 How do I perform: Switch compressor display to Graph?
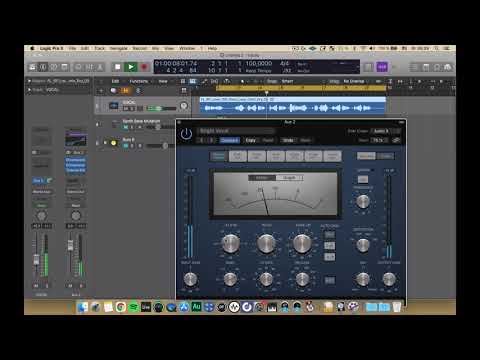point(289,178)
